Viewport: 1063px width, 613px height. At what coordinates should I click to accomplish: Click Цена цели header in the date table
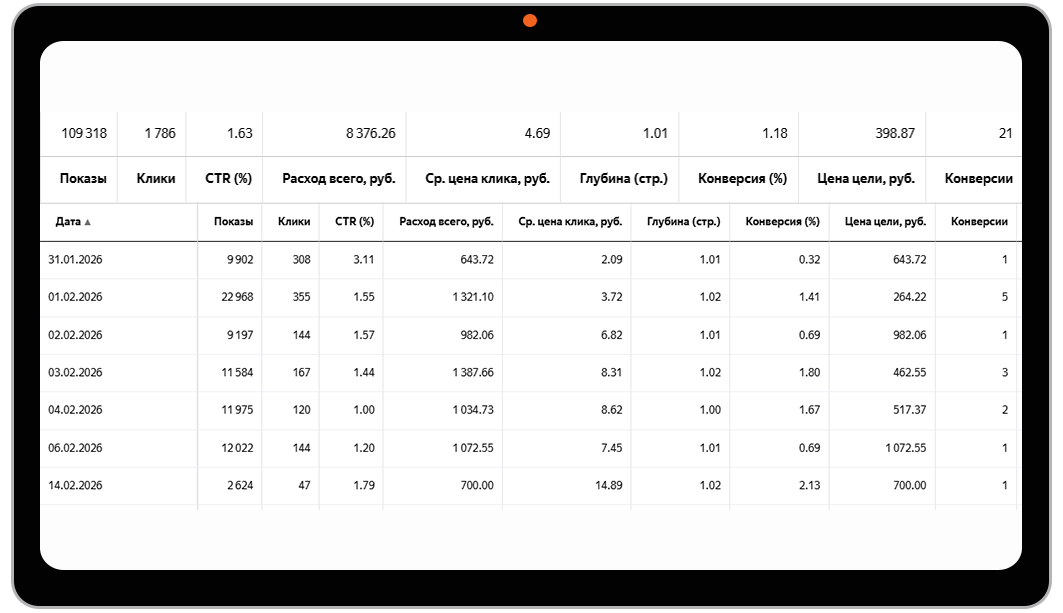click(x=885, y=222)
